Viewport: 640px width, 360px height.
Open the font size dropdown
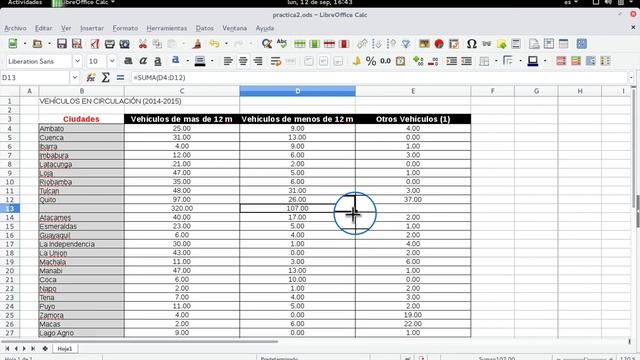pyautogui.click(x=112, y=61)
